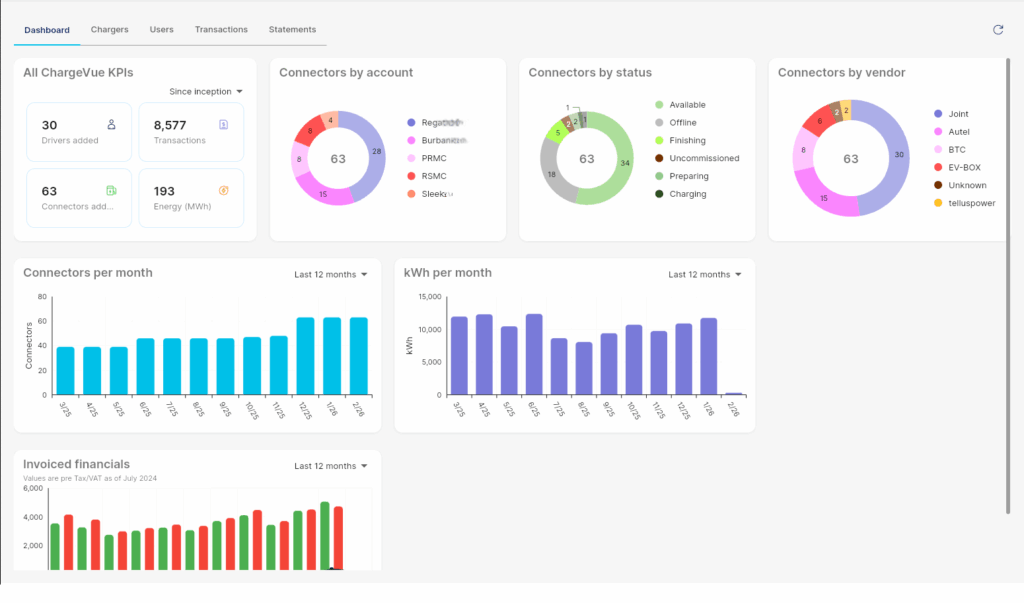Screen dimensions: 1024x603
Task: Click the Energy (MWh) orange icon
Action: pyautogui.click(x=223, y=190)
